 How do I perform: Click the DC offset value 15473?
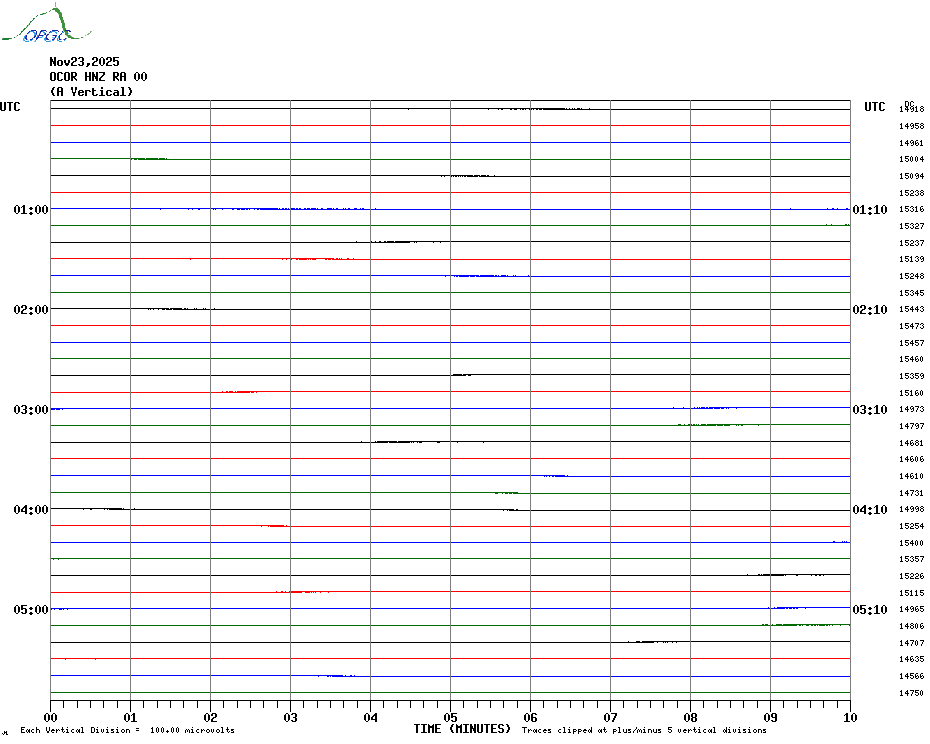click(x=911, y=326)
